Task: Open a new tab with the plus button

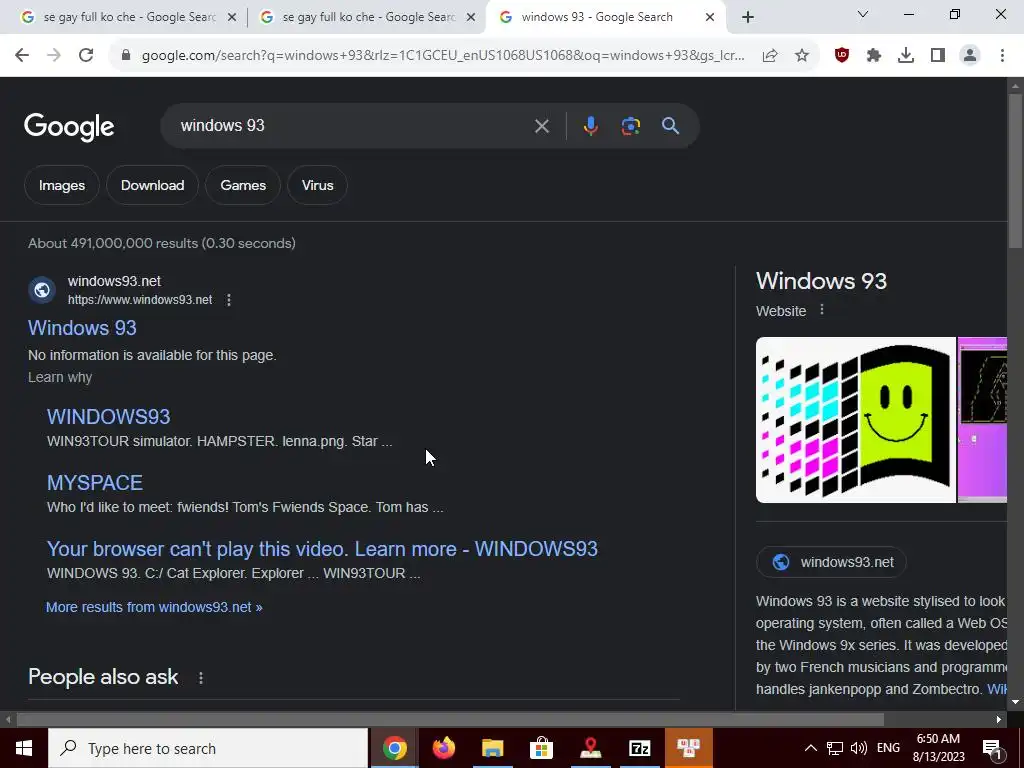Action: point(748,17)
